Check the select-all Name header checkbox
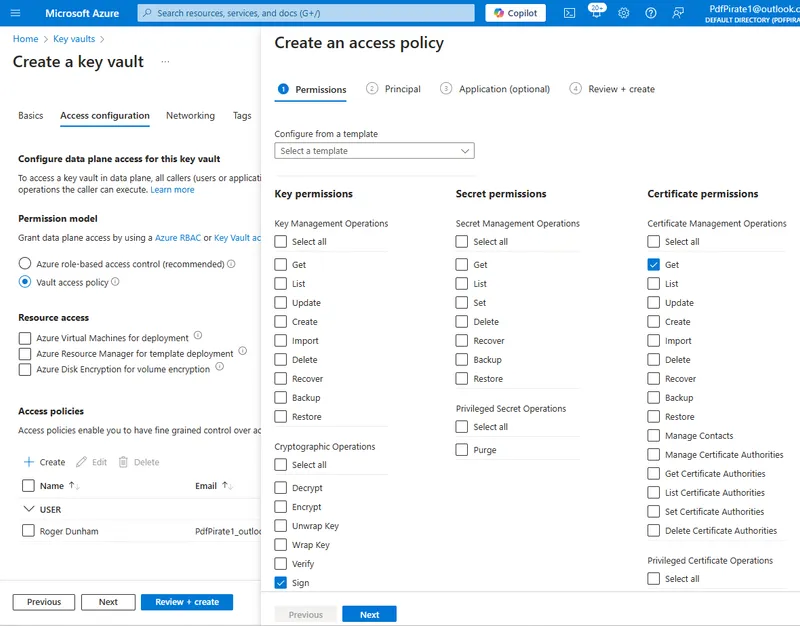The image size is (800, 626). [28, 485]
